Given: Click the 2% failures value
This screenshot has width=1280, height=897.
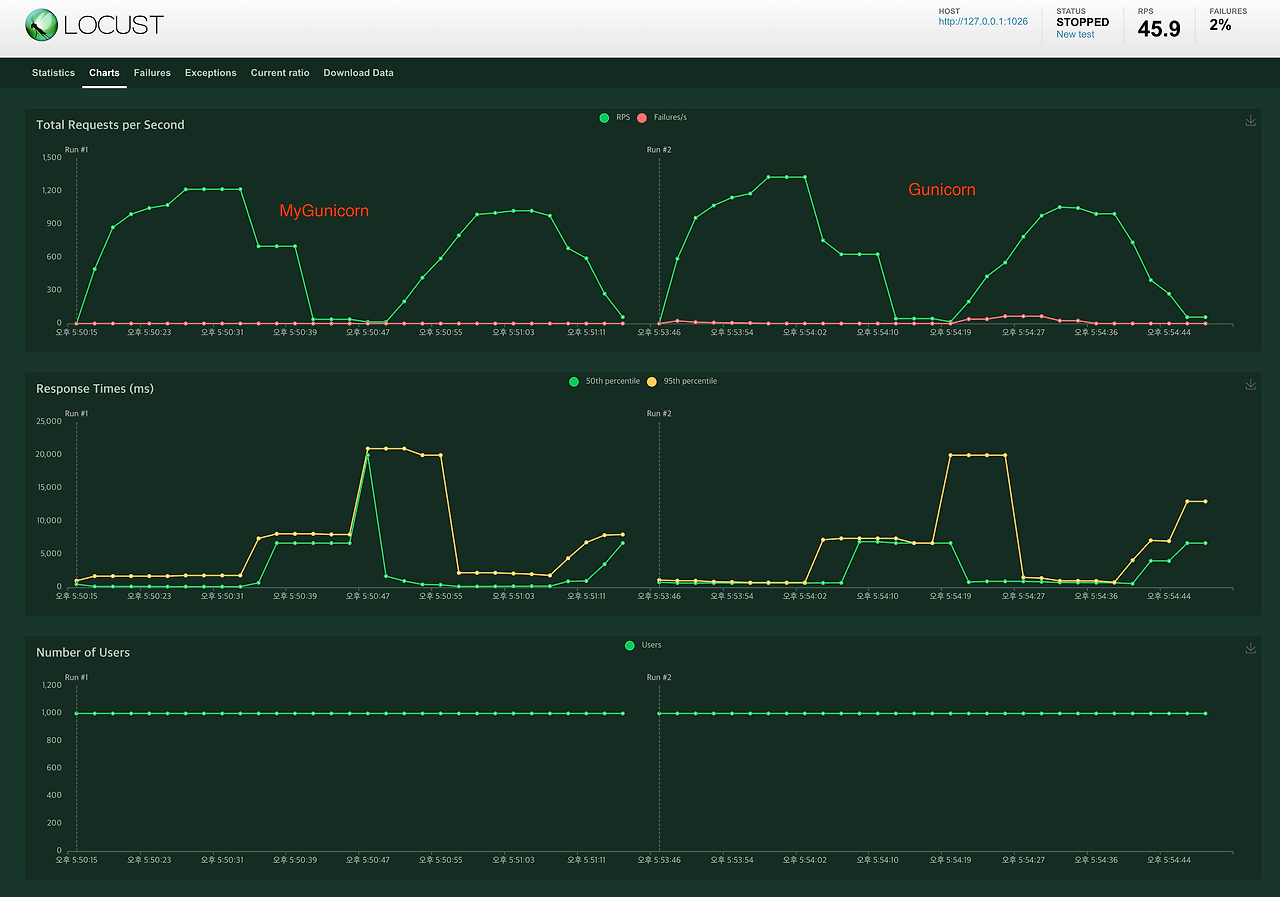Looking at the screenshot, I should (x=1220, y=25).
